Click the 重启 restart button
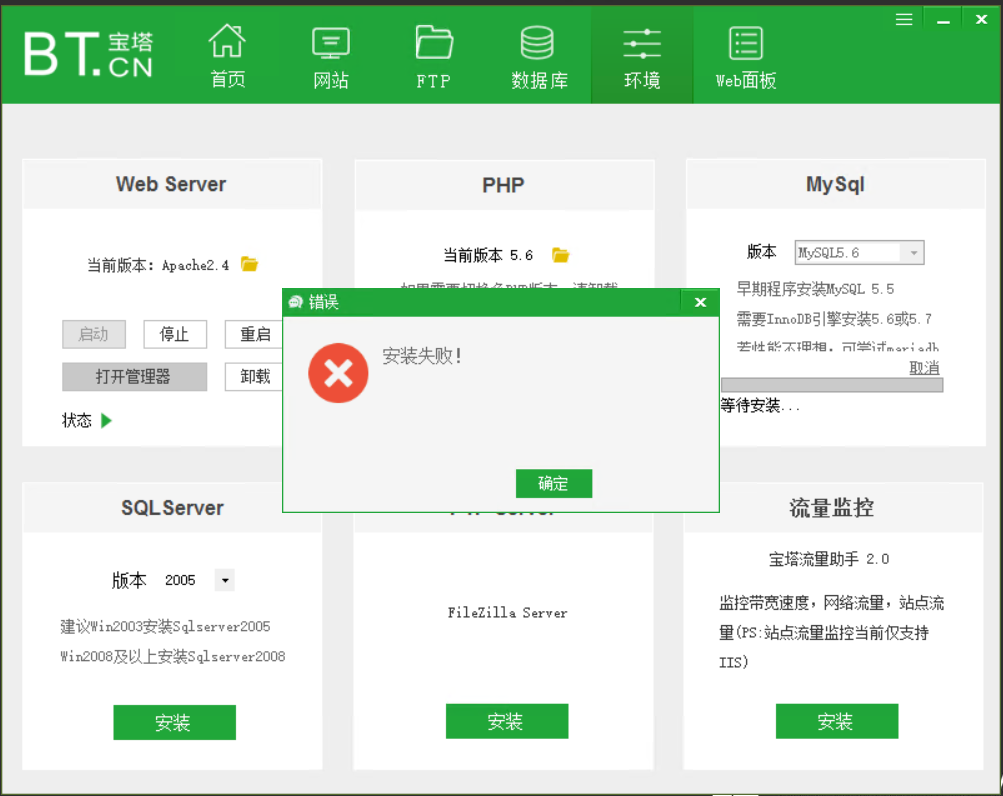This screenshot has width=1003, height=796. pos(253,334)
